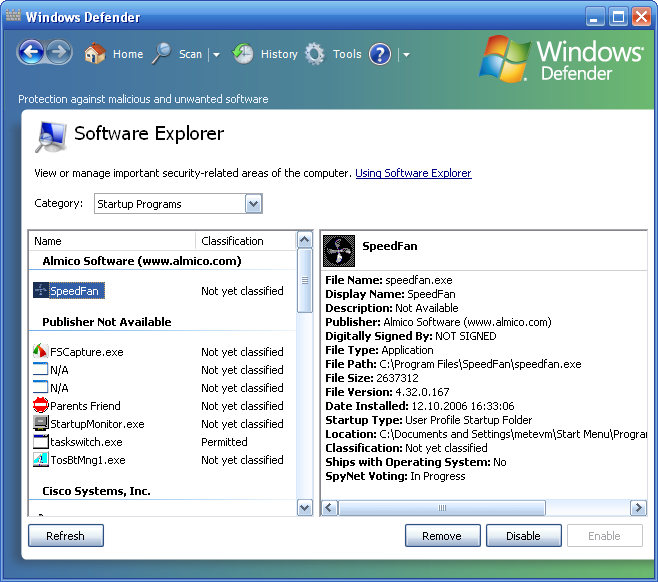The height and width of the screenshot is (582, 658).
Task: Click the Permitted classification for taskswitch.exe
Action: (x=225, y=442)
